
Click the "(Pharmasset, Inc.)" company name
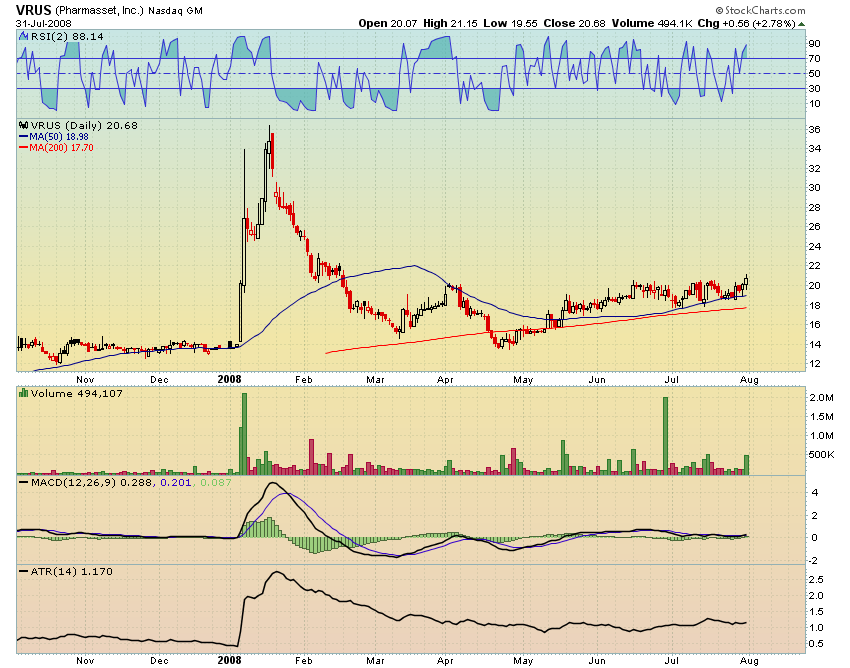(x=99, y=11)
